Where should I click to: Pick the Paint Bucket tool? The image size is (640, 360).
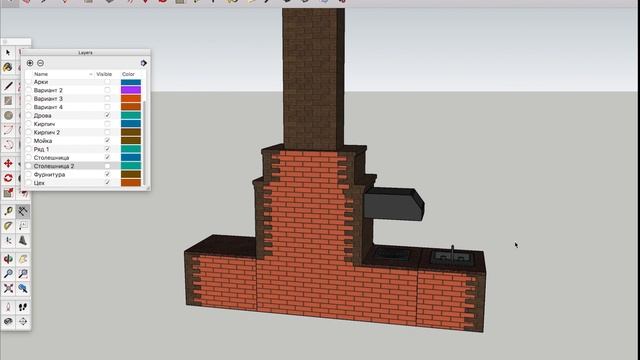[x=8, y=67]
